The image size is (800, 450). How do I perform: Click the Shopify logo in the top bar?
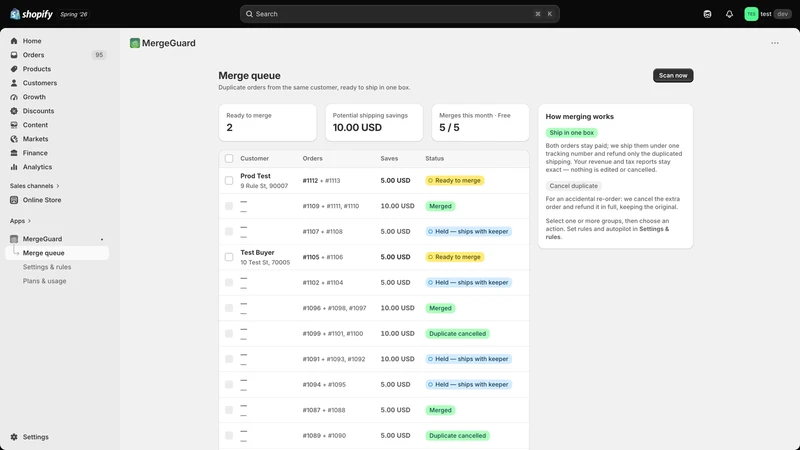(32, 14)
